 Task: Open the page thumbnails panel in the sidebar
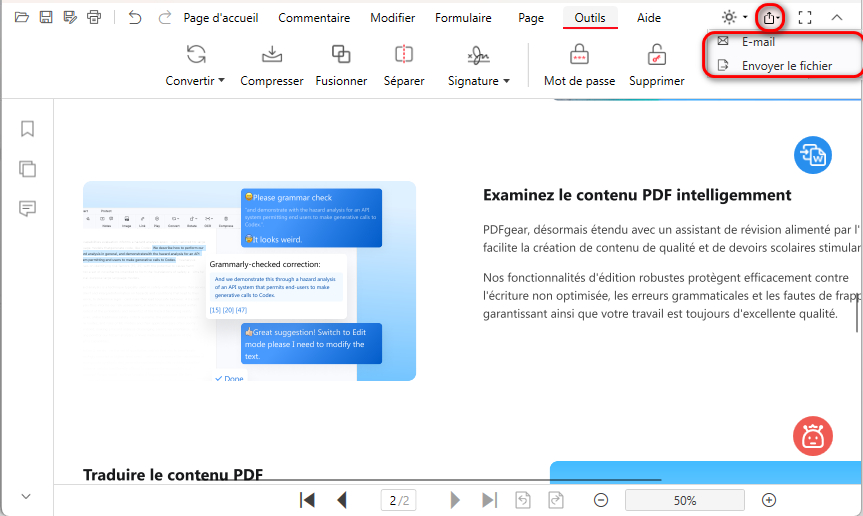click(27, 169)
